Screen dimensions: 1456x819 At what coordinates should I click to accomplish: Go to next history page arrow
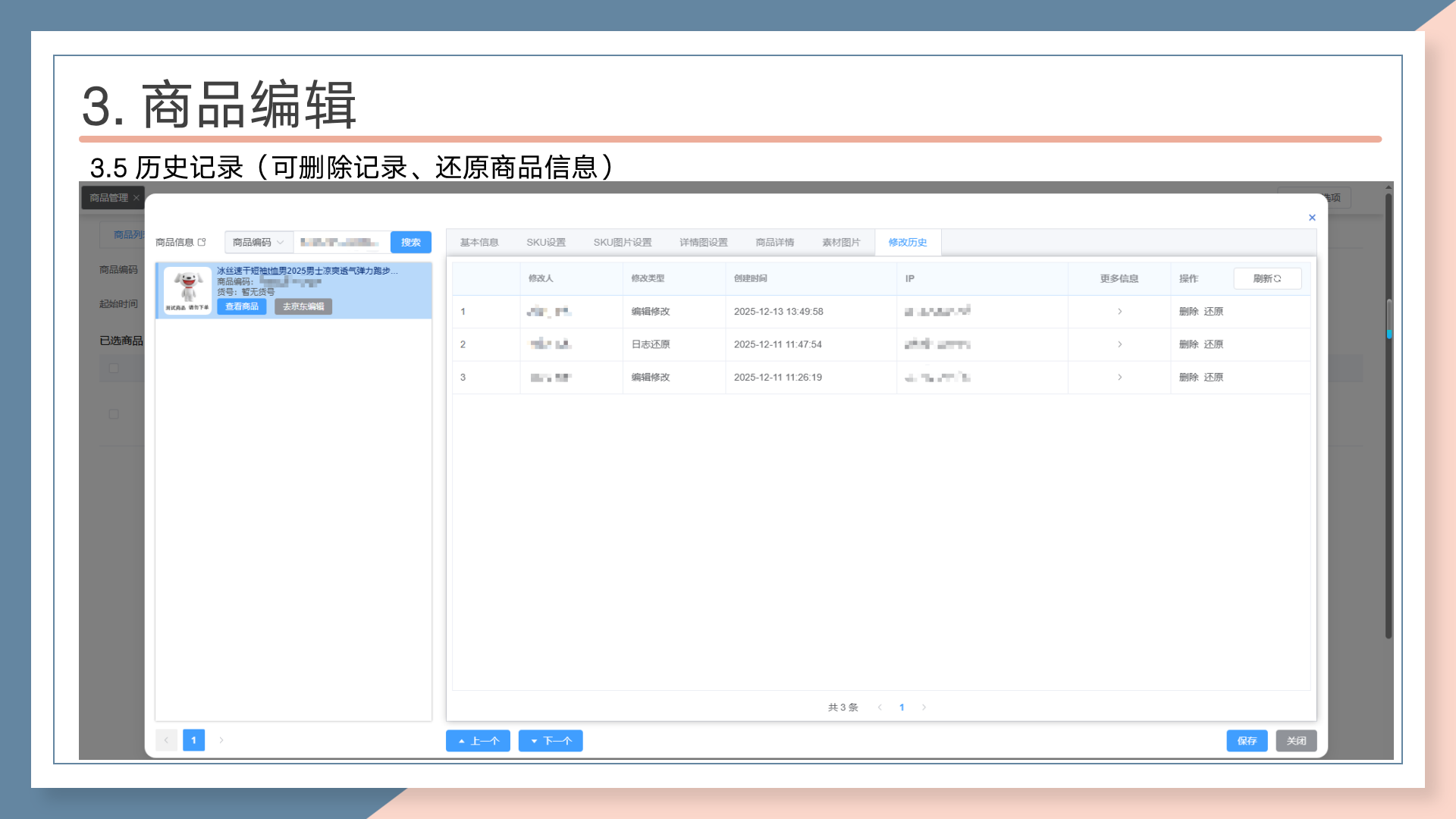pos(924,708)
